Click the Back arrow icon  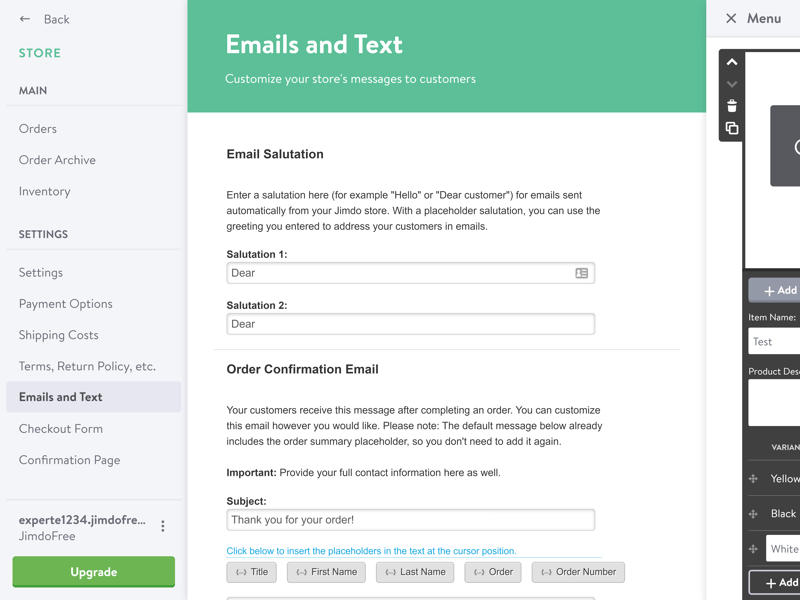pos(24,19)
